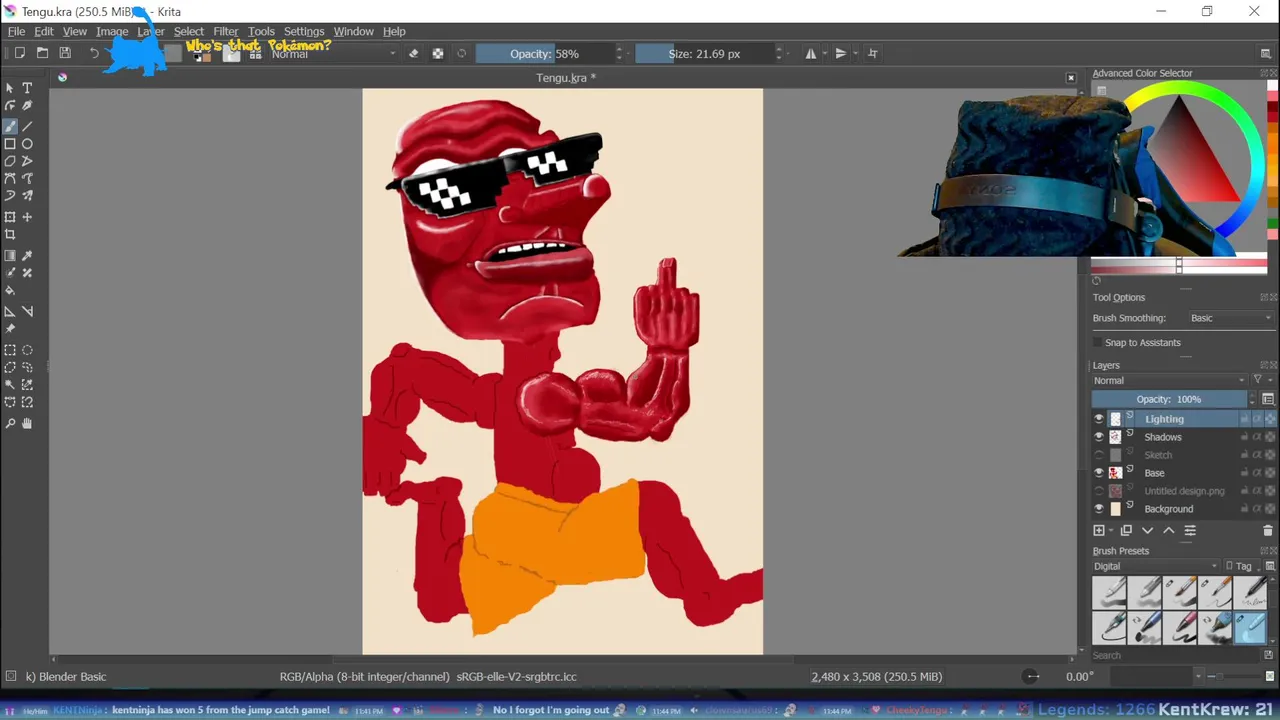Select the highlighted blue blender brush preset
The height and width of the screenshot is (720, 1280).
pos(1250,628)
